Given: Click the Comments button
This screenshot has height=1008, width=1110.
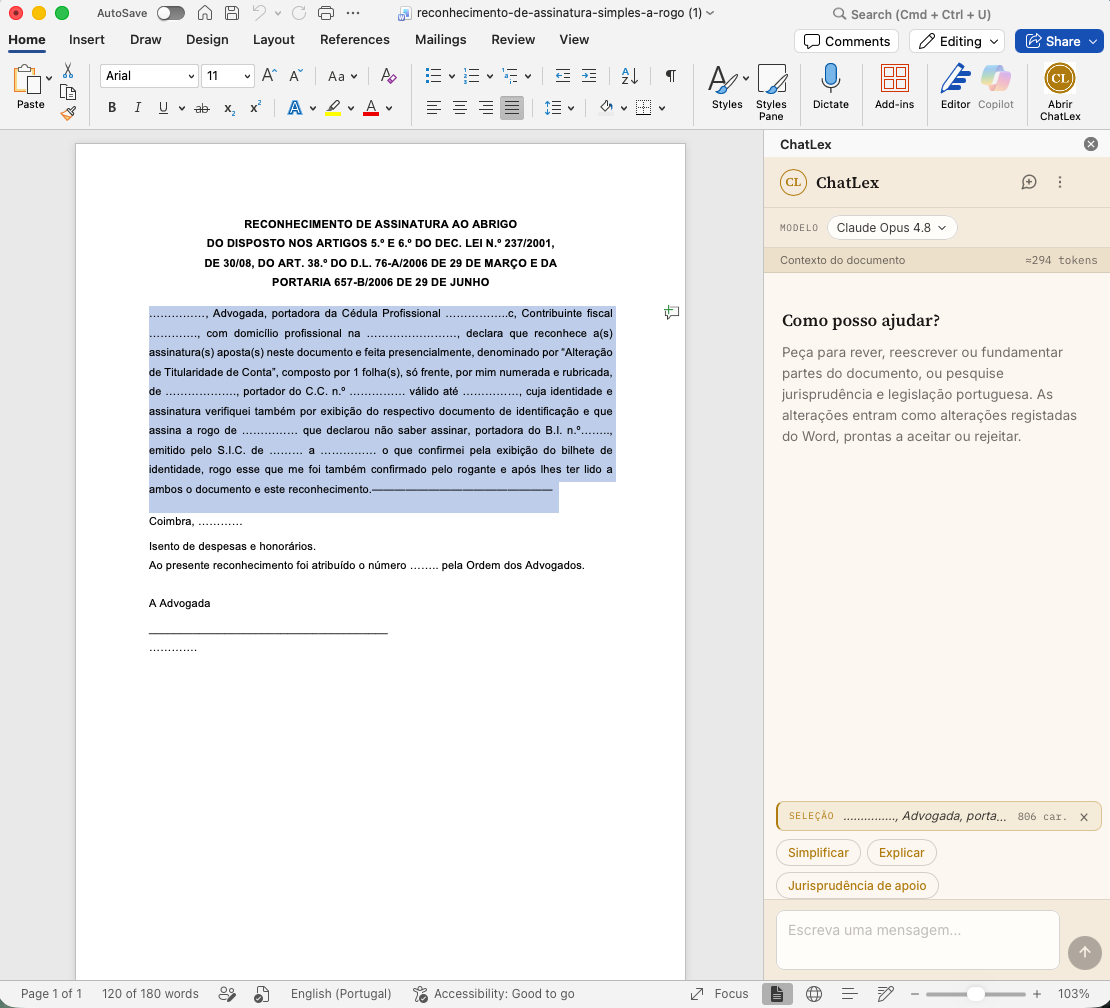Looking at the screenshot, I should coord(847,41).
